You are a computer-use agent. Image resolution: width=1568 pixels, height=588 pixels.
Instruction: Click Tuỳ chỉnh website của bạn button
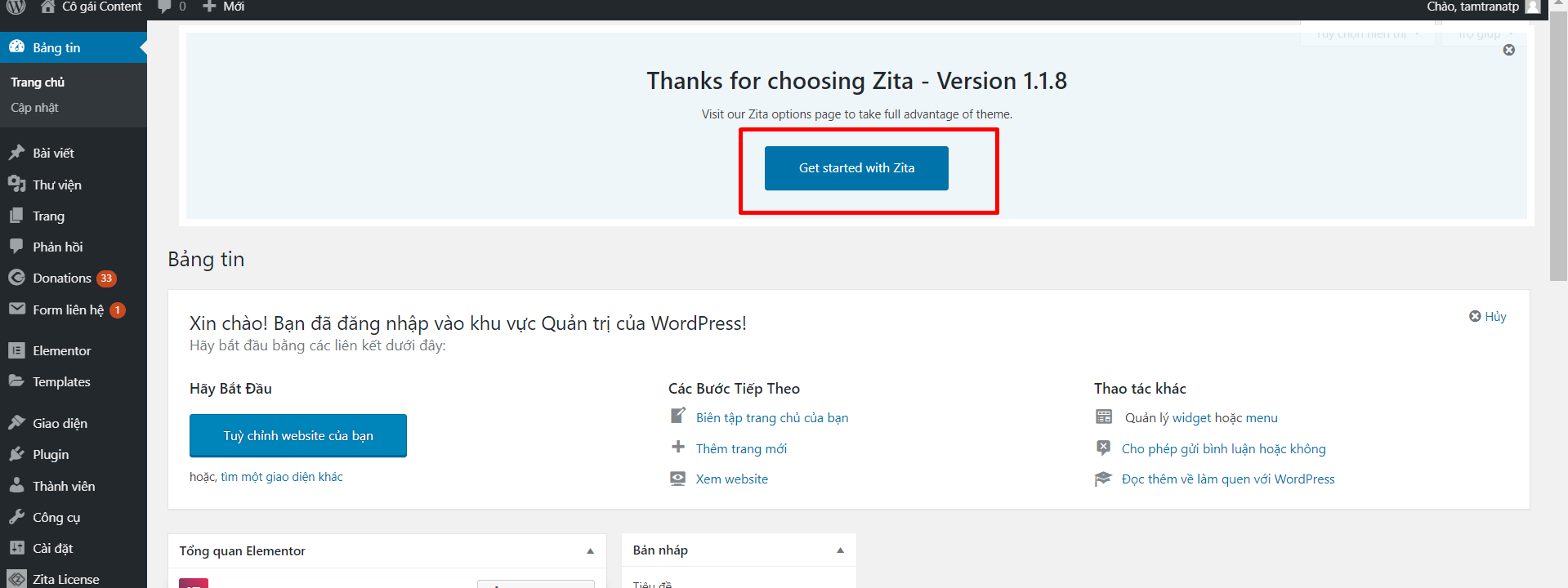298,436
